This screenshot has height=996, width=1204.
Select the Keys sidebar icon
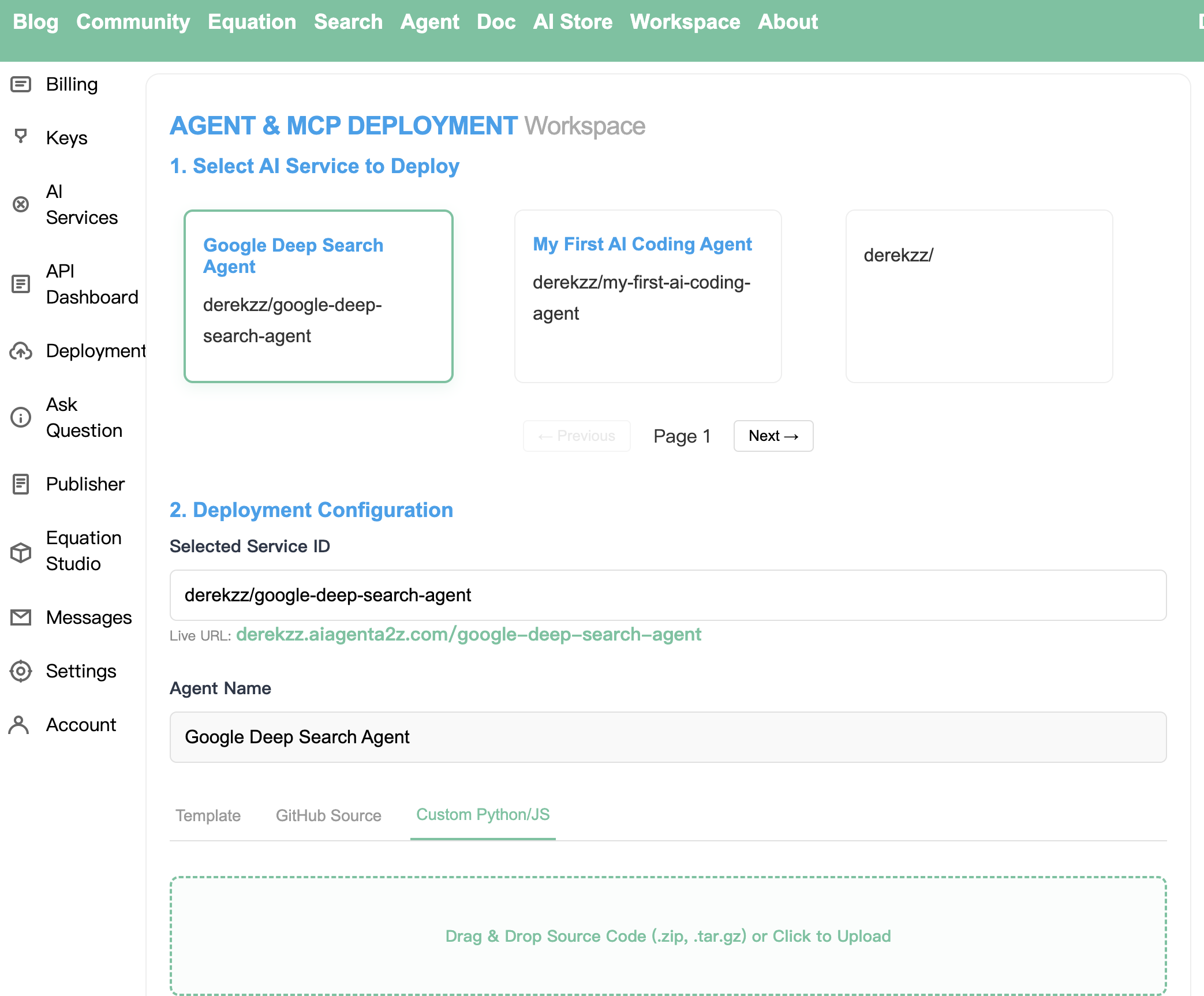point(21,137)
